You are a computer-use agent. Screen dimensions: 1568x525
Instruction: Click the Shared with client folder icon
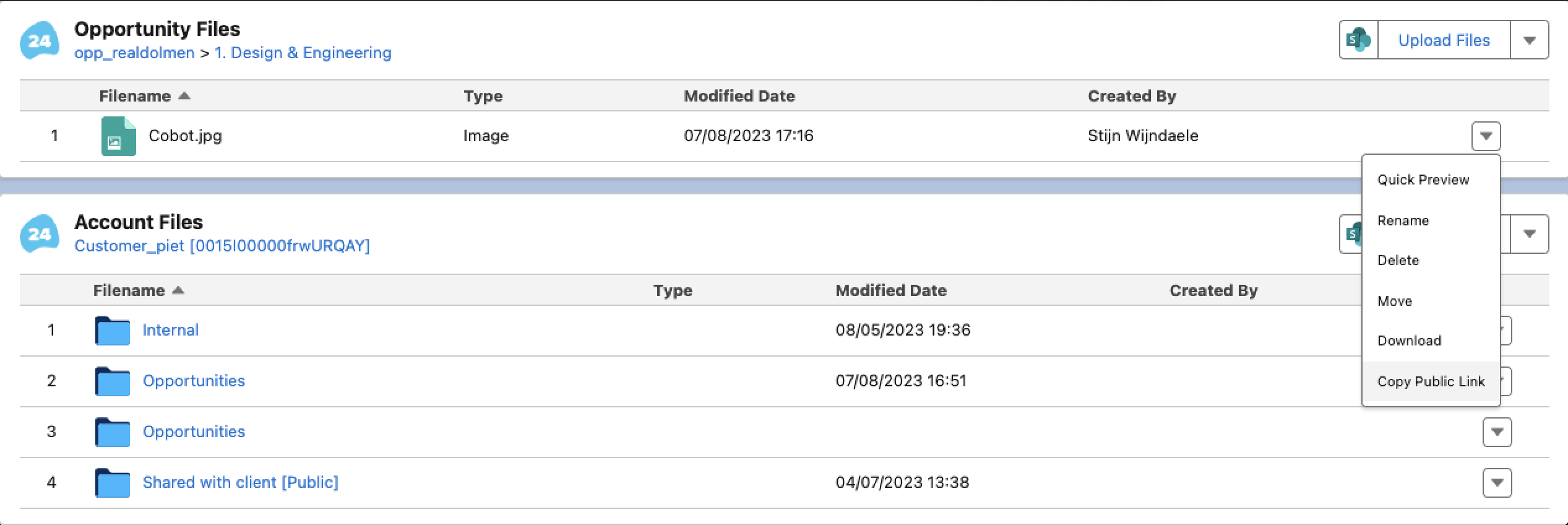pyautogui.click(x=113, y=483)
